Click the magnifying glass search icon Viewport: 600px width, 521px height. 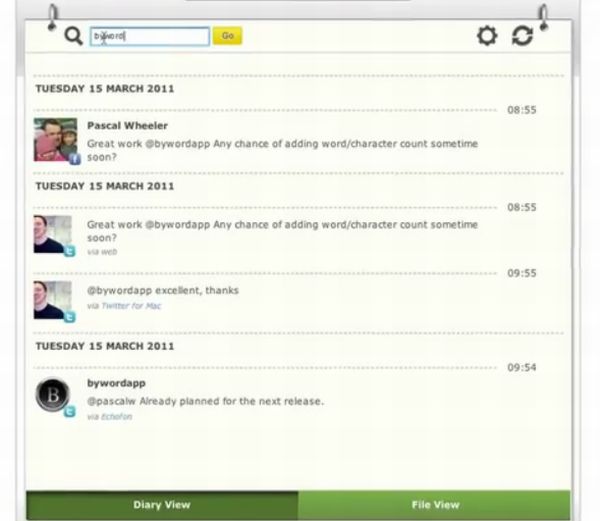(x=73, y=36)
